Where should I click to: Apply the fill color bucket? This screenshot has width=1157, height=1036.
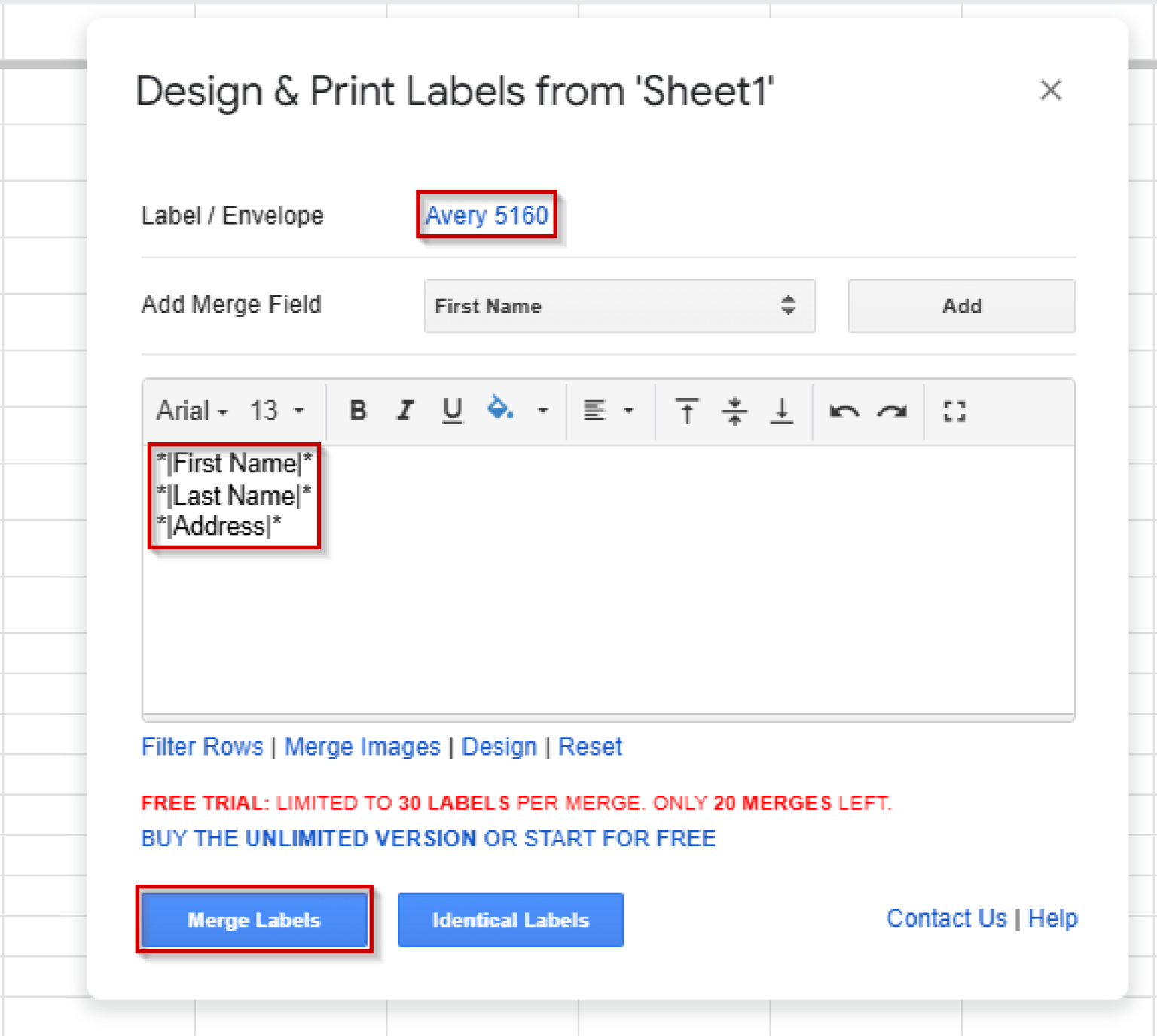coord(499,409)
